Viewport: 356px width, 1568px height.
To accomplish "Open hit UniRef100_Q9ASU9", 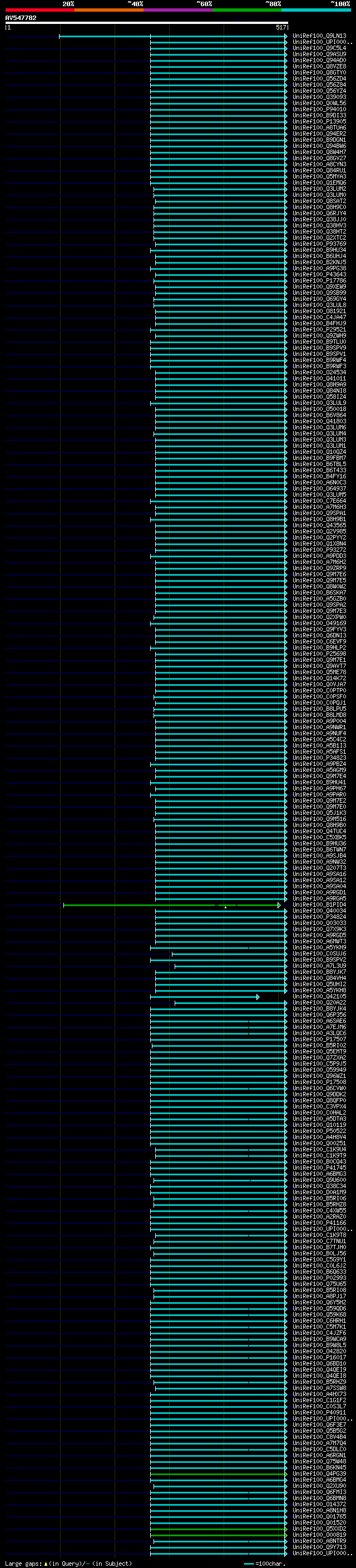I will pyautogui.click(x=319, y=54).
